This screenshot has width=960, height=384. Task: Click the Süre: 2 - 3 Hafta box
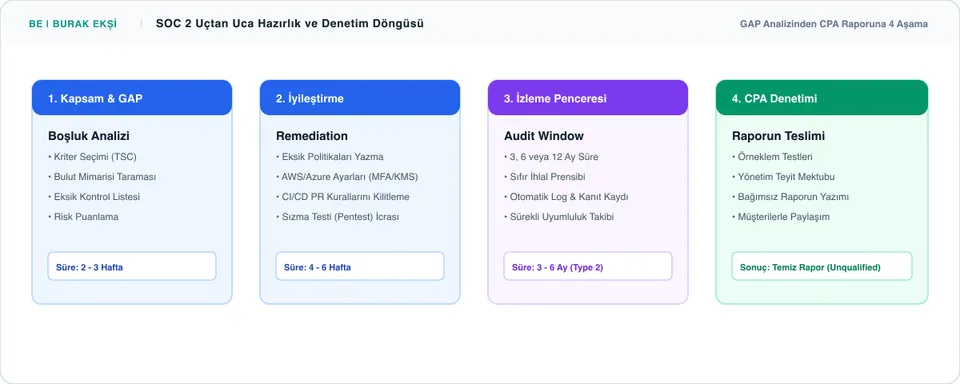[132, 266]
